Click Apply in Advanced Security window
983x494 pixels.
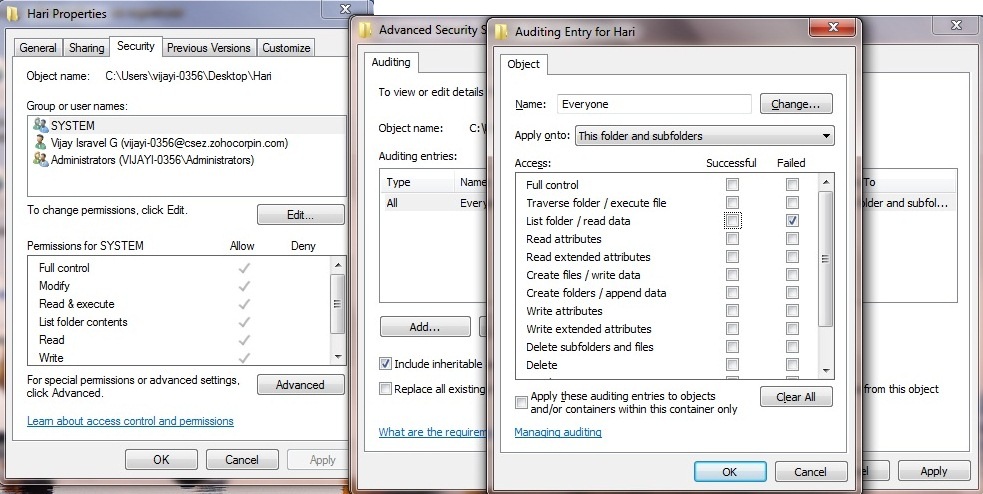[933, 471]
